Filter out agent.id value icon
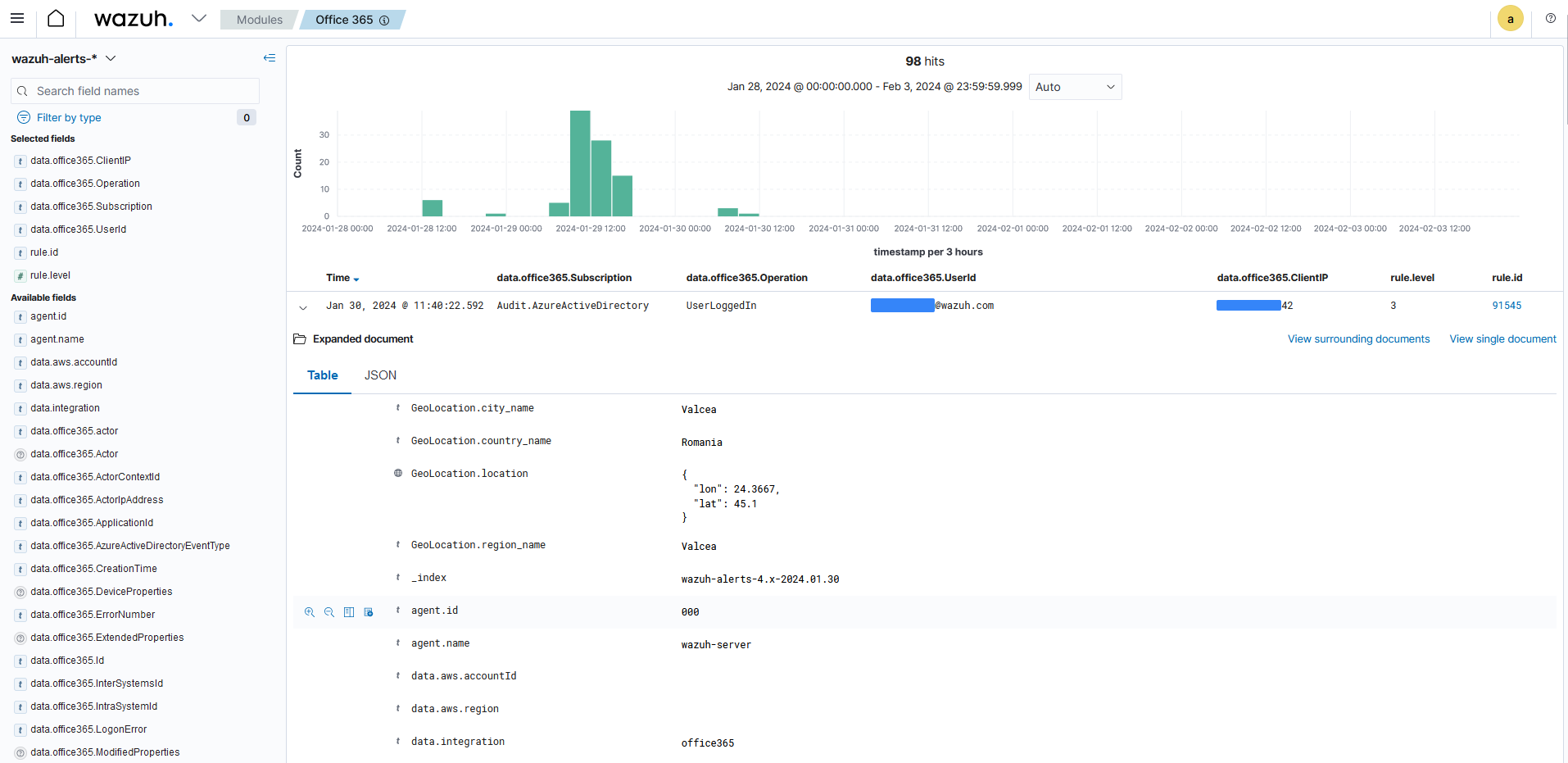 329,612
